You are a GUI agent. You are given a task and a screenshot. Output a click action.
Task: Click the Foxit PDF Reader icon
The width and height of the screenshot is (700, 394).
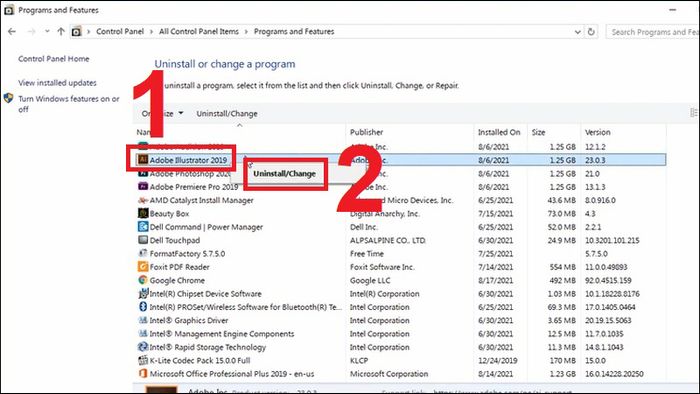pyautogui.click(x=143, y=266)
